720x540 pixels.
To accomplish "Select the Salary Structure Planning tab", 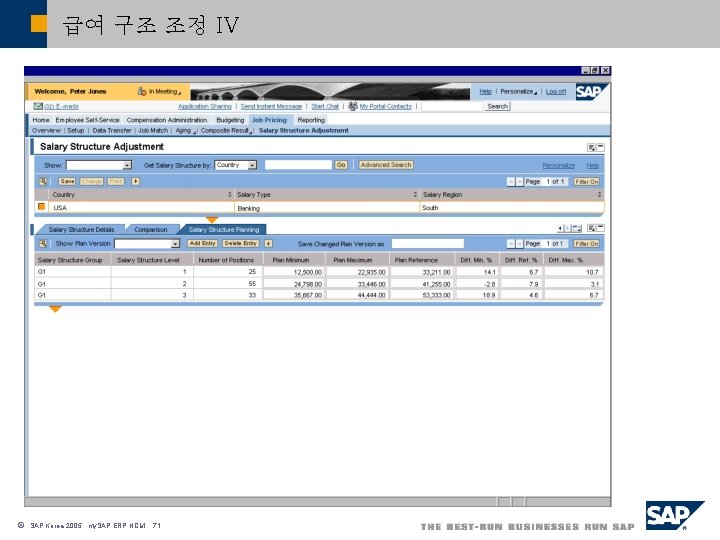I will coord(224,229).
